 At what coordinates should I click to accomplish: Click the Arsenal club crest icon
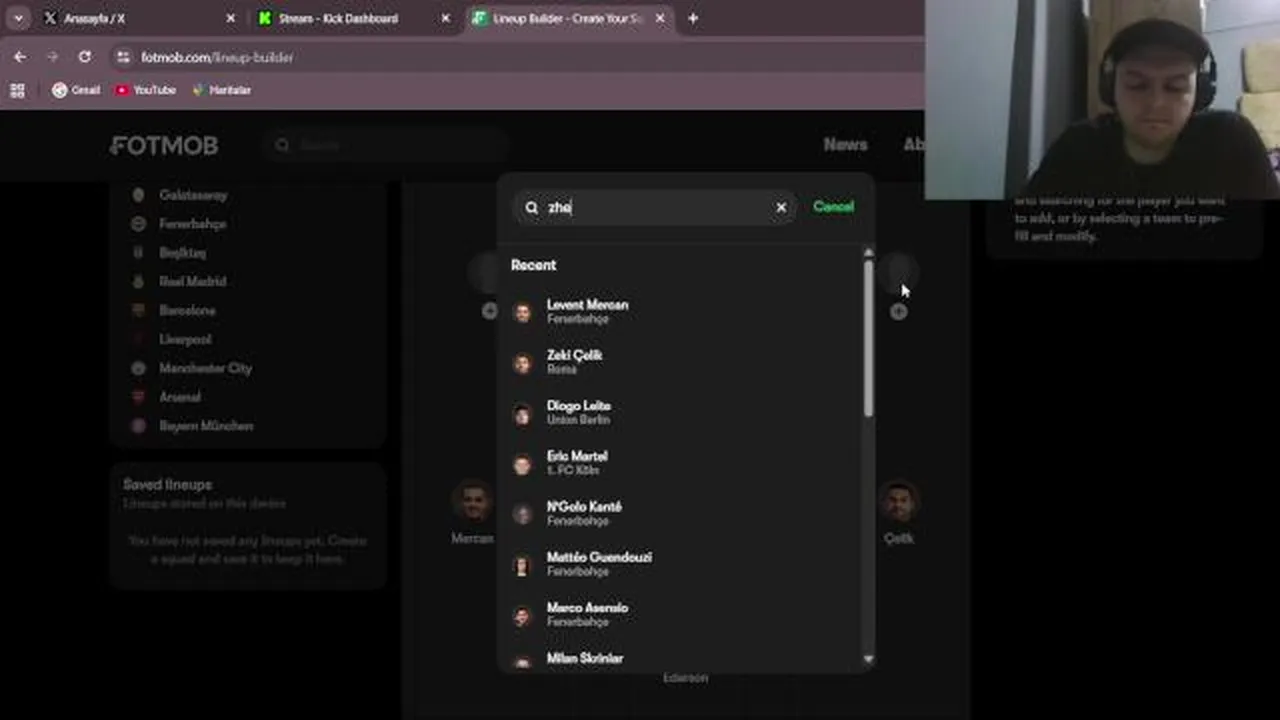pos(138,397)
